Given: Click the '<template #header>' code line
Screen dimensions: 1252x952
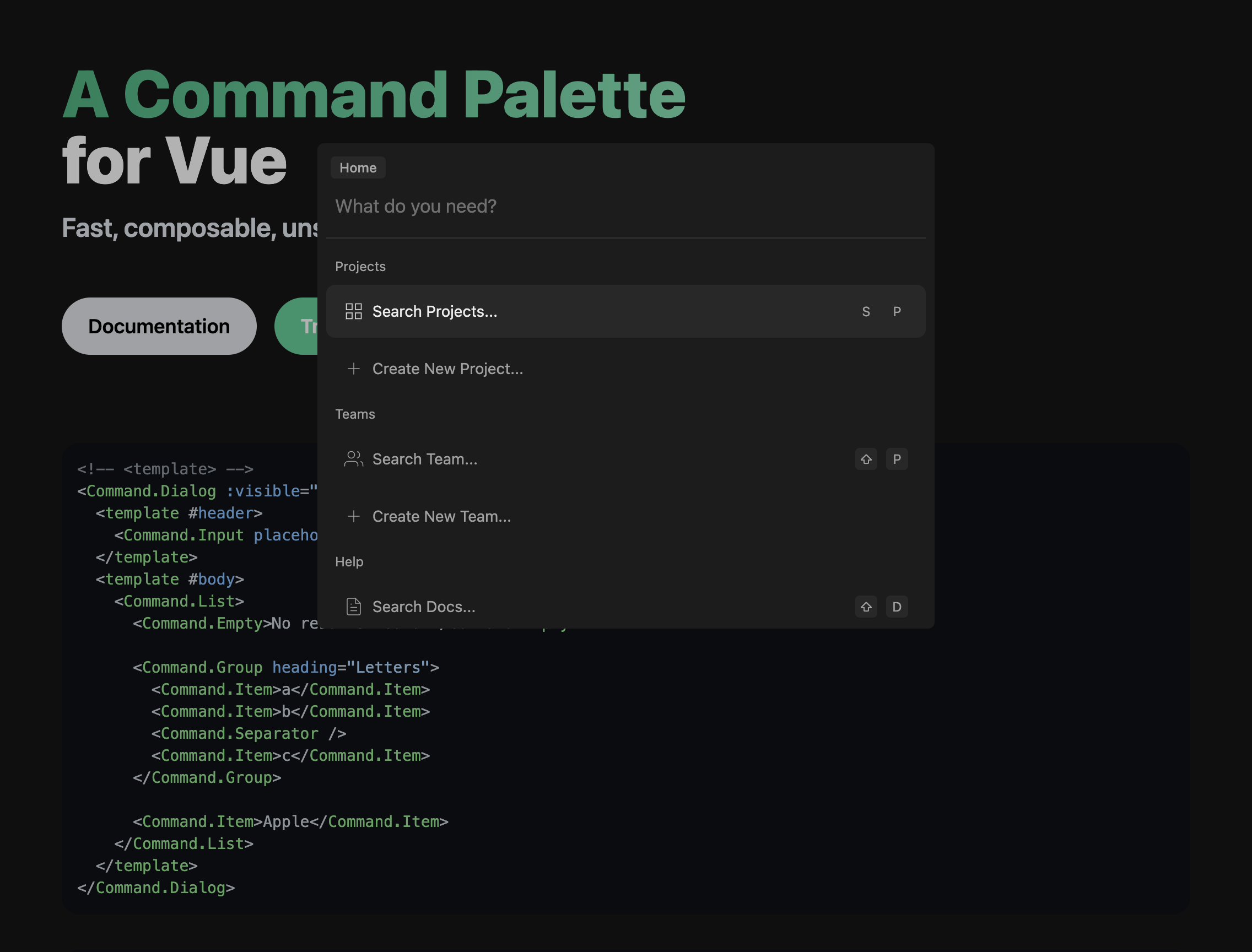Looking at the screenshot, I should pos(179,513).
